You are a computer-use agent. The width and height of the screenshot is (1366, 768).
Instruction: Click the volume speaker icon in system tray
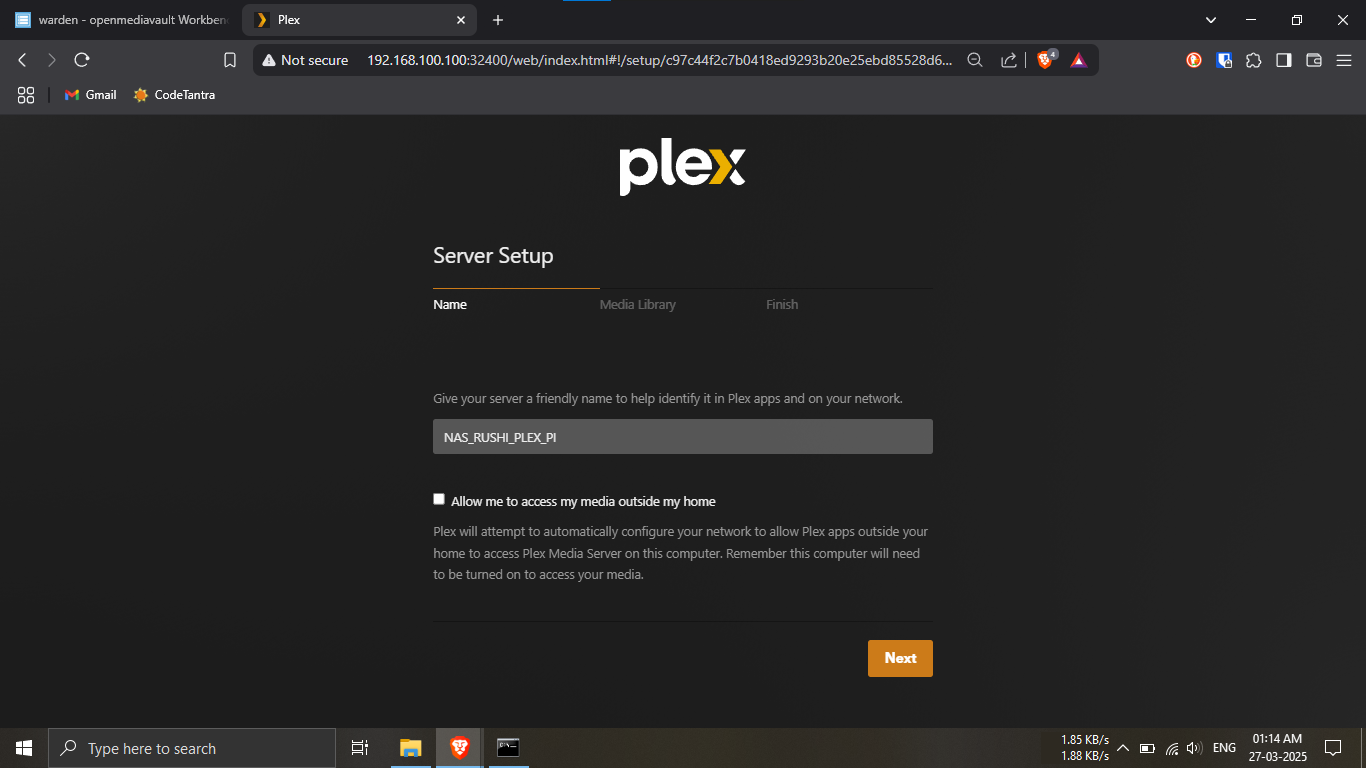[1194, 748]
